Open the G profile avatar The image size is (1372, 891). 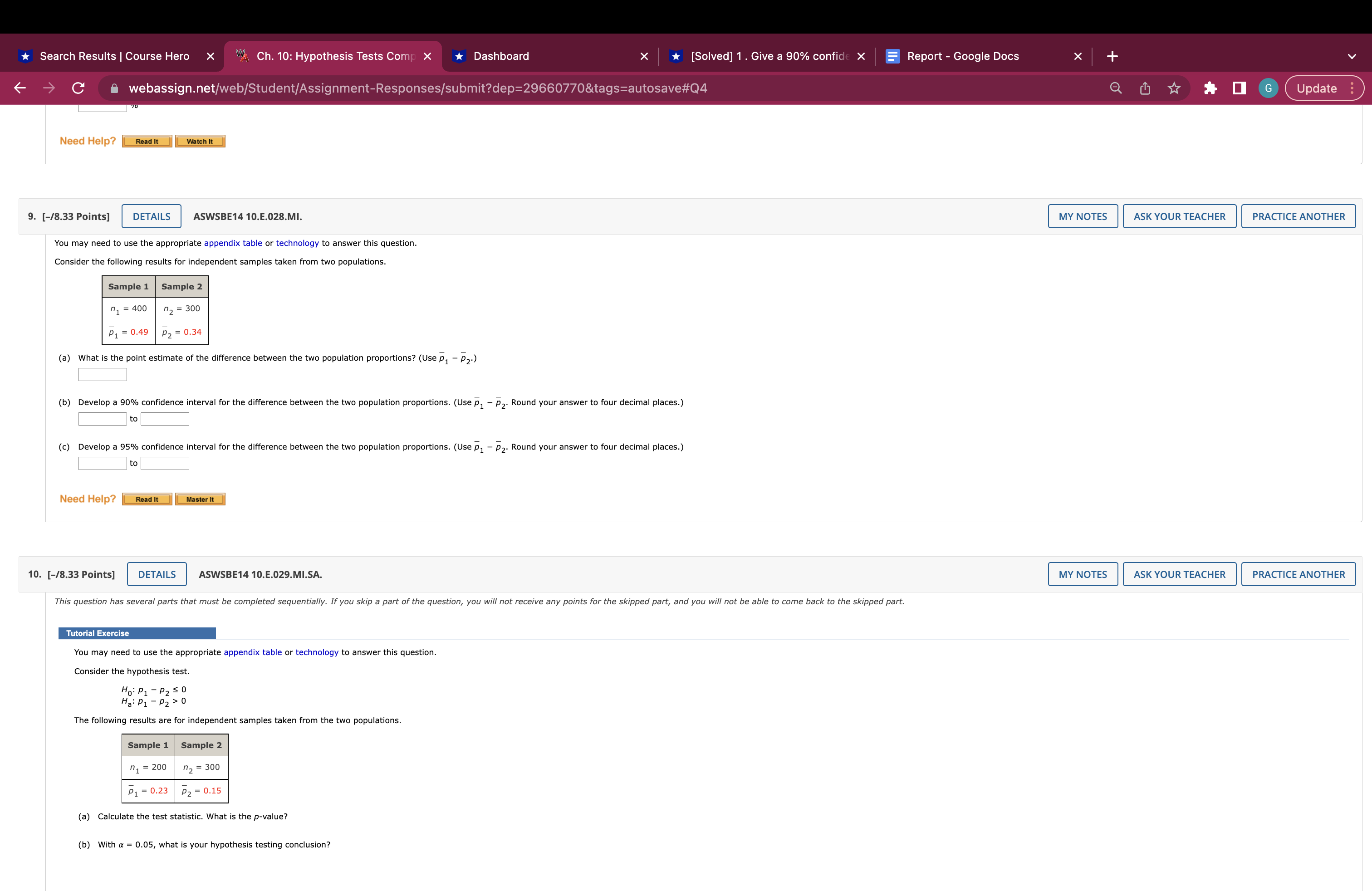point(1268,88)
